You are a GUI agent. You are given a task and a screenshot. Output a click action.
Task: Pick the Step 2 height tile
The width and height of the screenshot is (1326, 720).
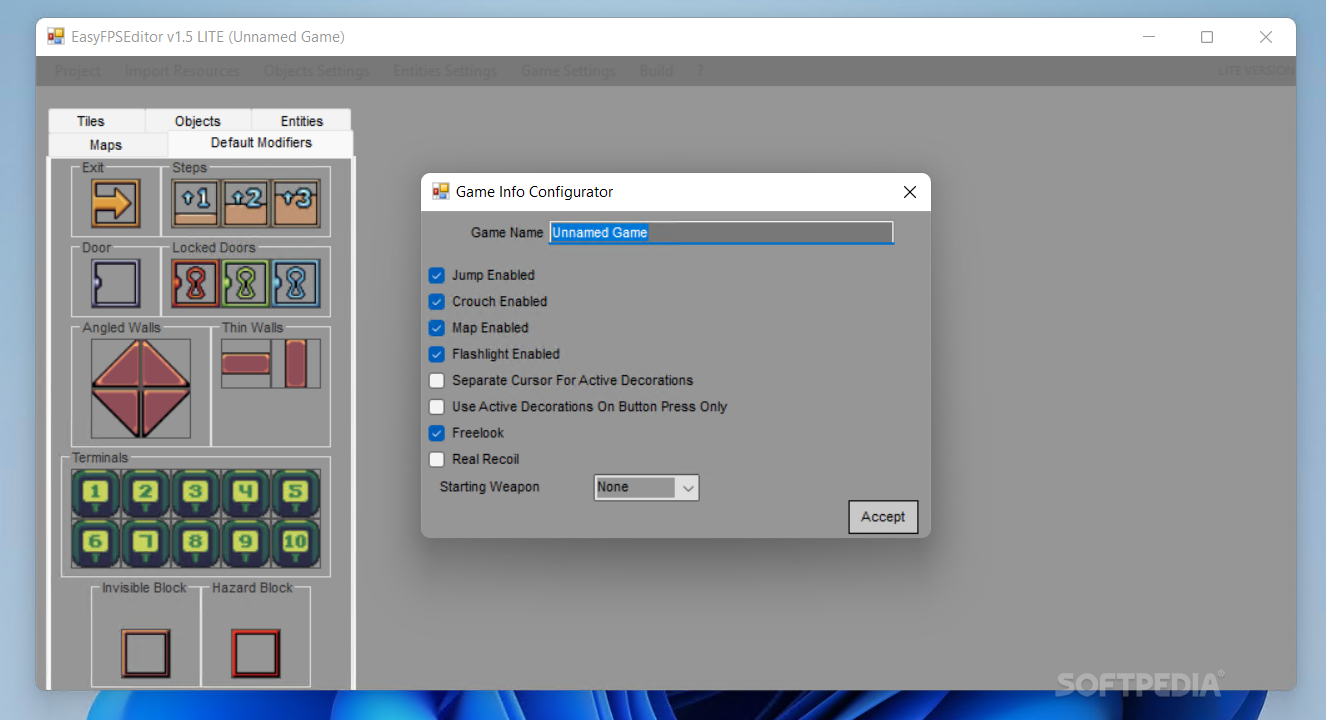pyautogui.click(x=246, y=204)
